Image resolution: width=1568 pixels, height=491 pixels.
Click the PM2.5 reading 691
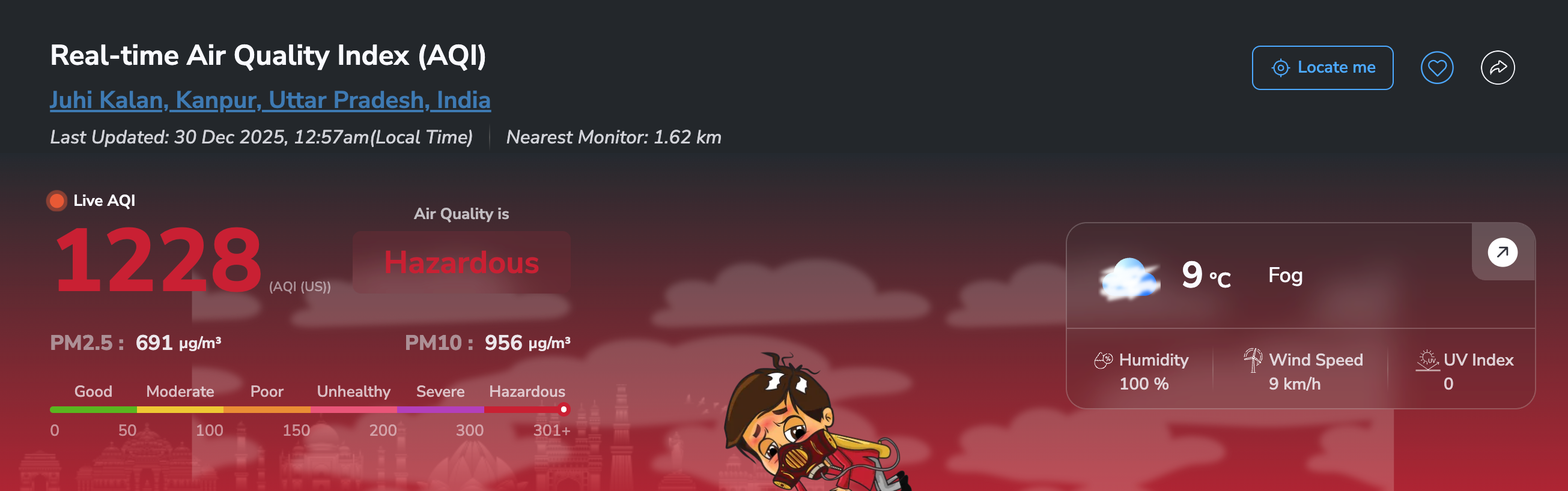154,343
